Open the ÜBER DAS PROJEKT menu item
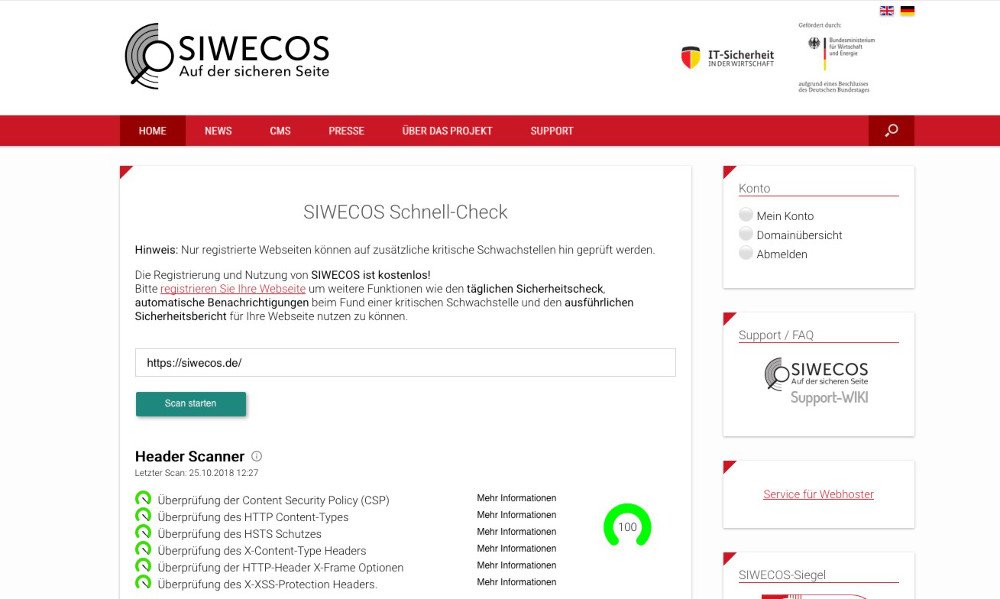Viewport: 1000px width, 599px height. (447, 131)
